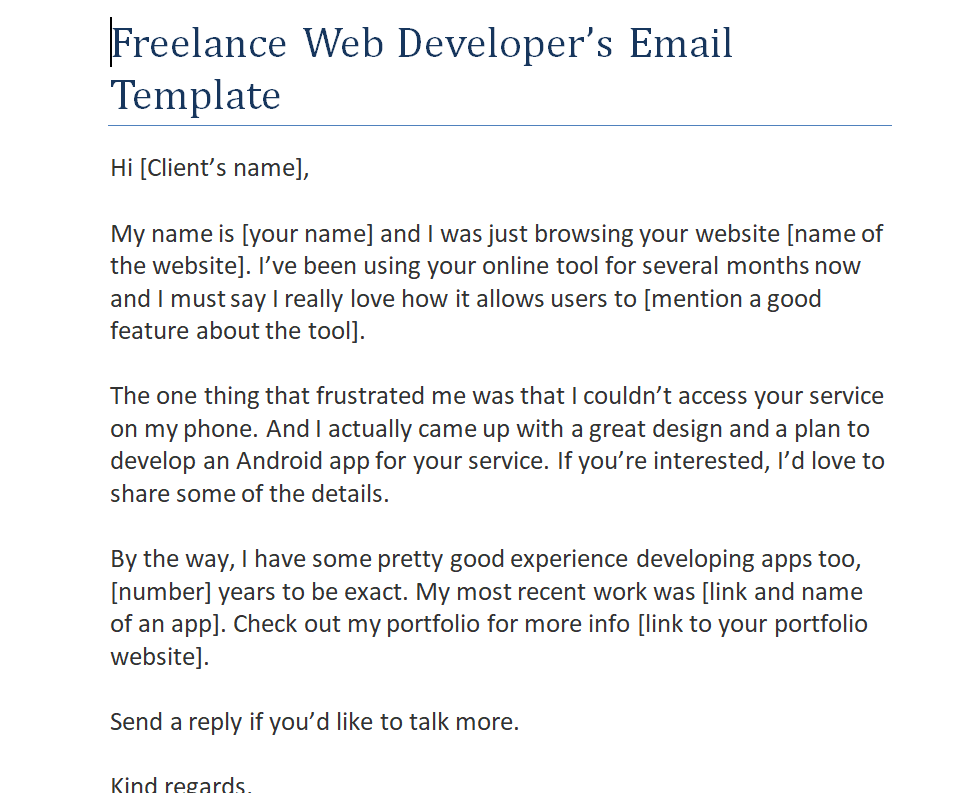Click 'feature about the tool].' line

(x=238, y=331)
